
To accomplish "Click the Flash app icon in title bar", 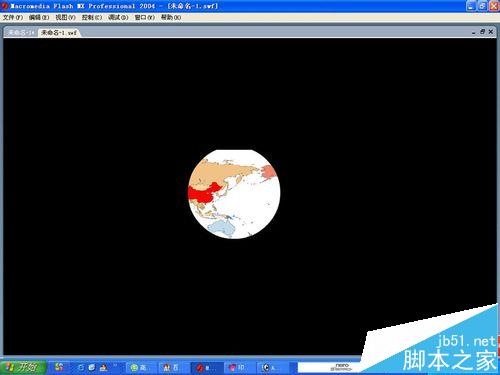I will coord(5,6).
